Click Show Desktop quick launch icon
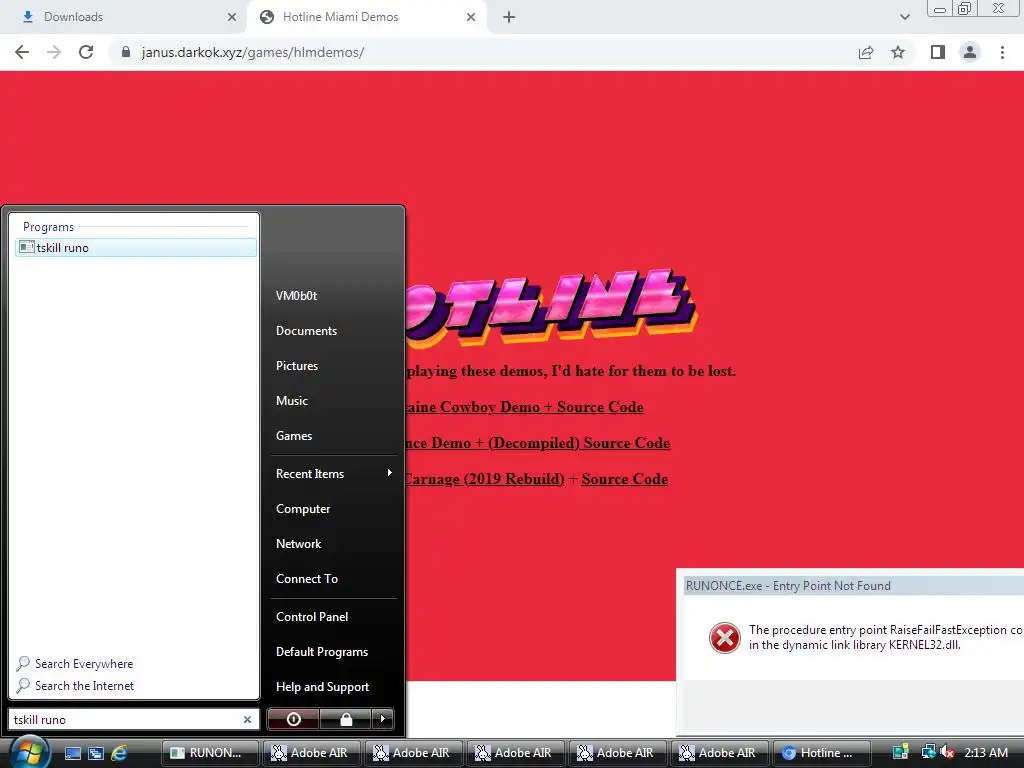This screenshot has width=1024, height=768. [x=73, y=753]
